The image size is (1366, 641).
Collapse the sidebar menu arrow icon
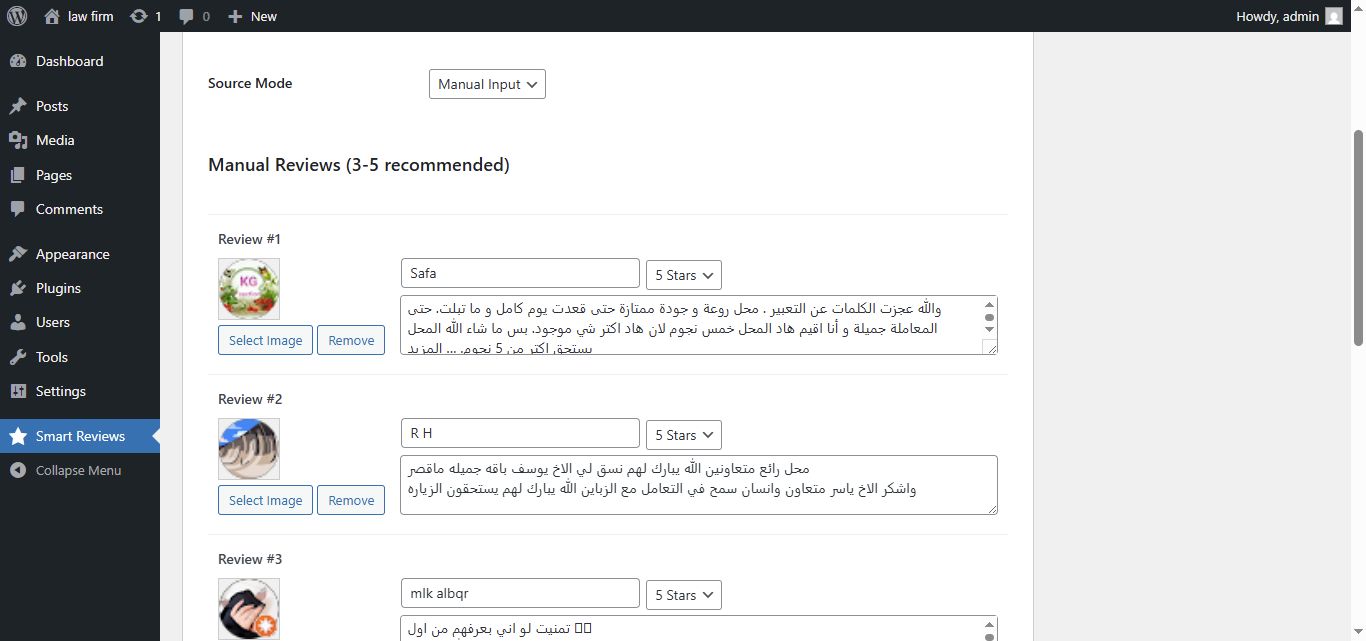(x=18, y=470)
